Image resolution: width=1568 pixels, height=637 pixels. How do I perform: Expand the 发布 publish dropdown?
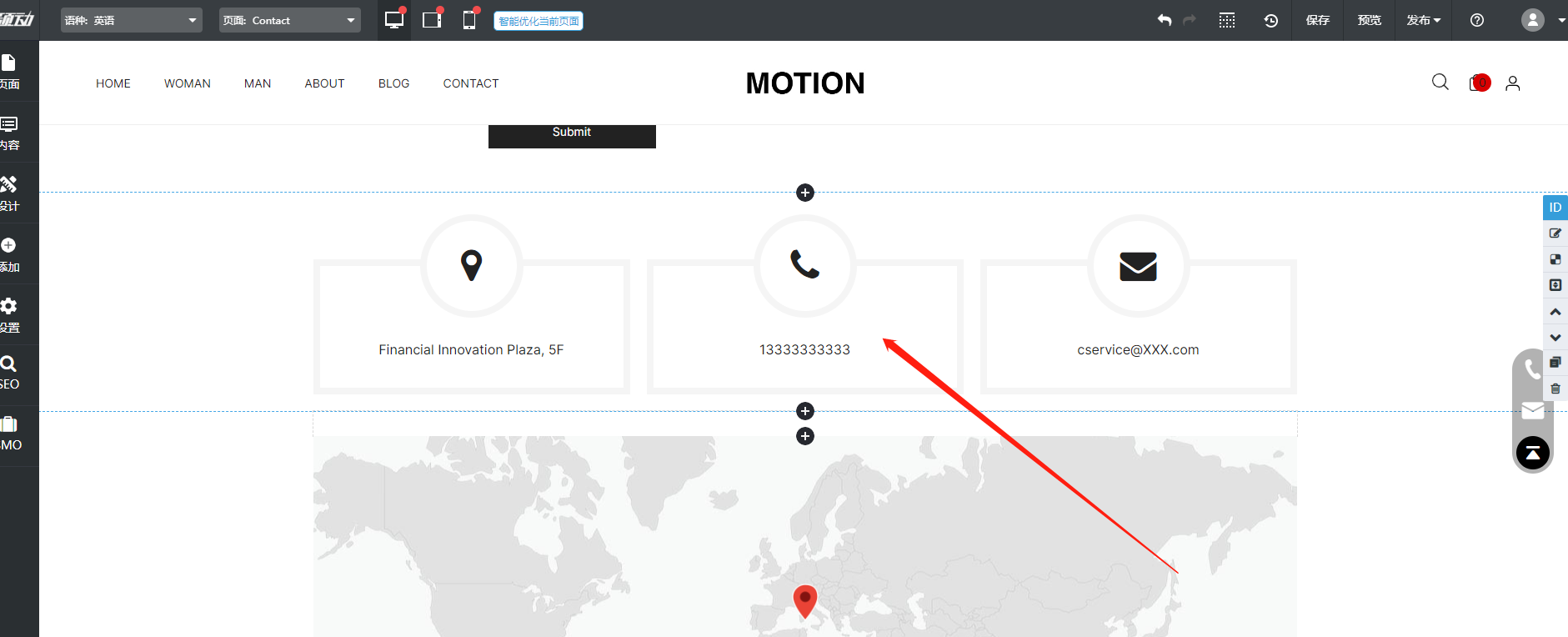(1423, 20)
